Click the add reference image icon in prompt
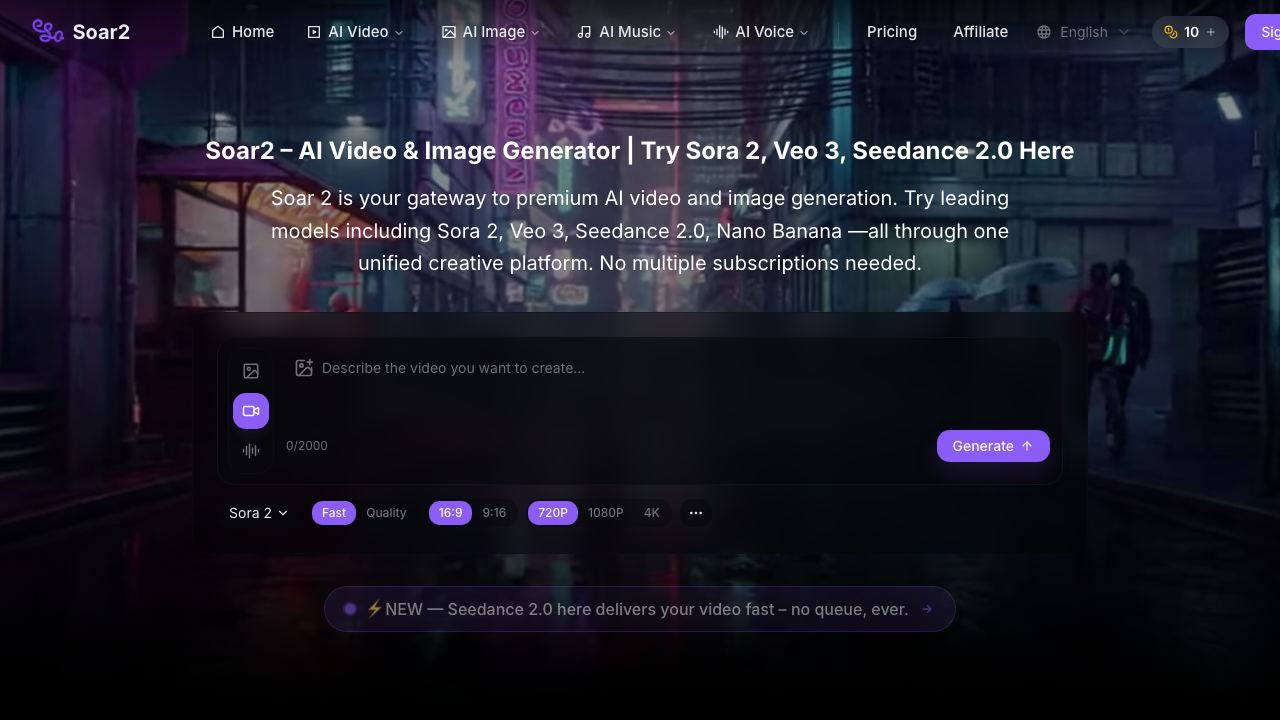Viewport: 1280px width, 720px height. (304, 368)
